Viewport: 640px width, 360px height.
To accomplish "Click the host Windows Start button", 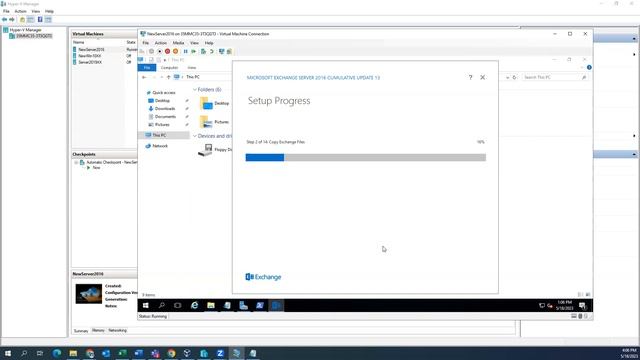I will click(x=8, y=353).
